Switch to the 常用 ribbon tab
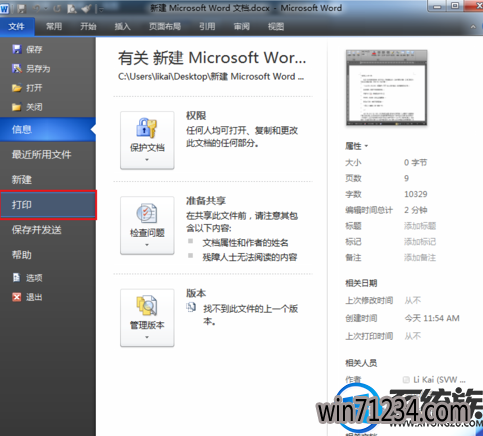Image resolution: width=483 pixels, height=436 pixels. (x=54, y=26)
